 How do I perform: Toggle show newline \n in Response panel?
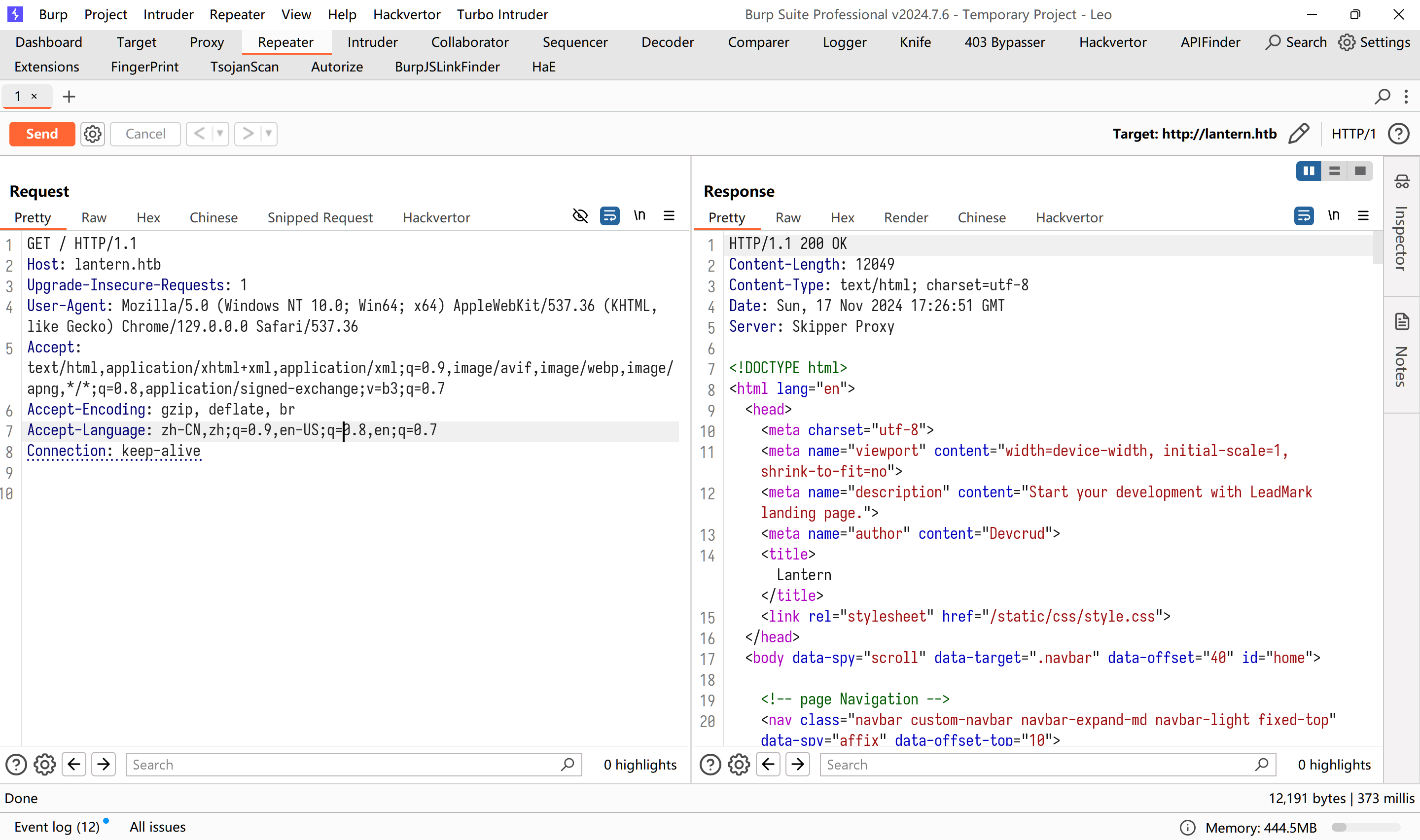[1334, 215]
